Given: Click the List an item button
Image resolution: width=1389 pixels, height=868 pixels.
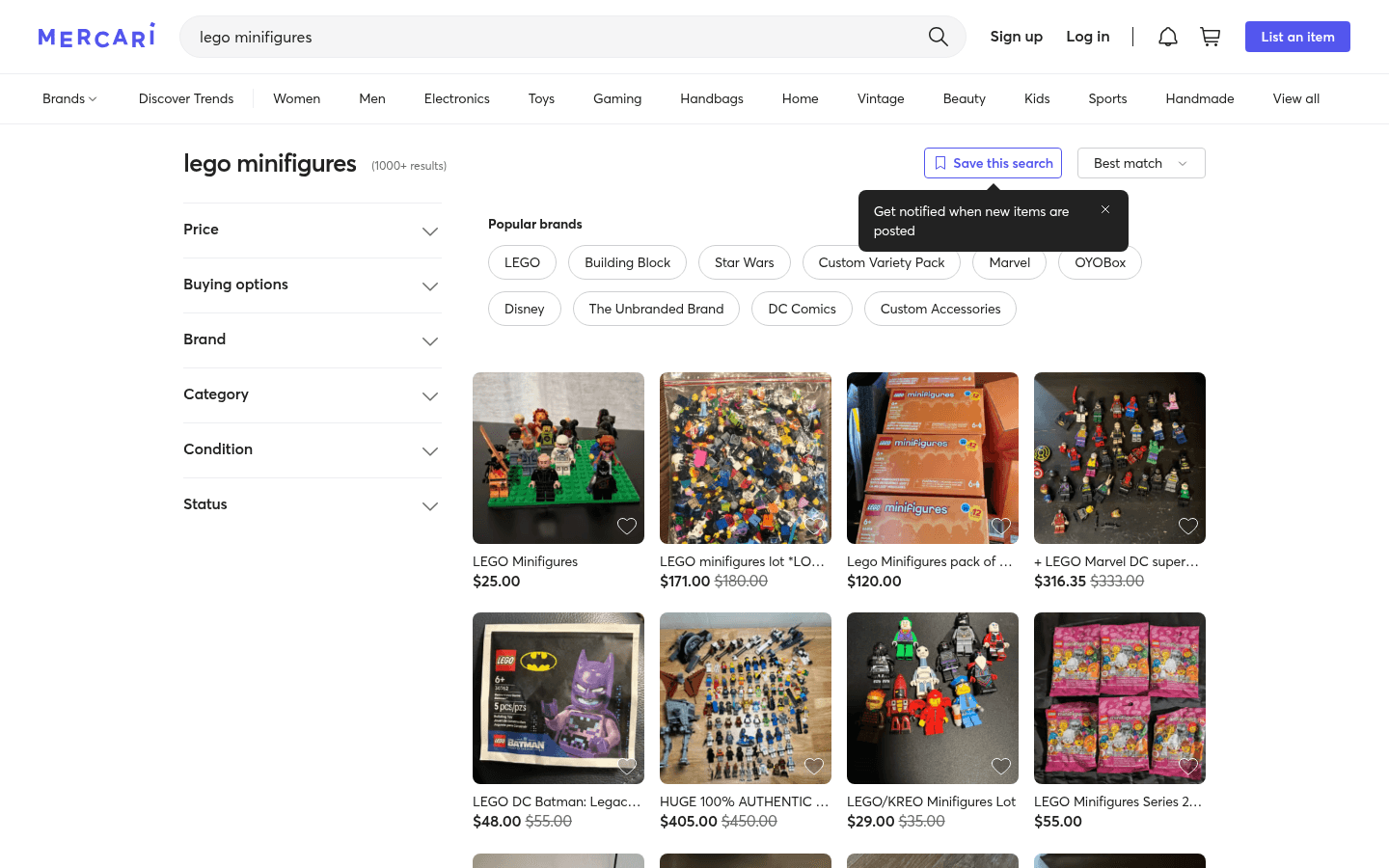Looking at the screenshot, I should (1297, 37).
